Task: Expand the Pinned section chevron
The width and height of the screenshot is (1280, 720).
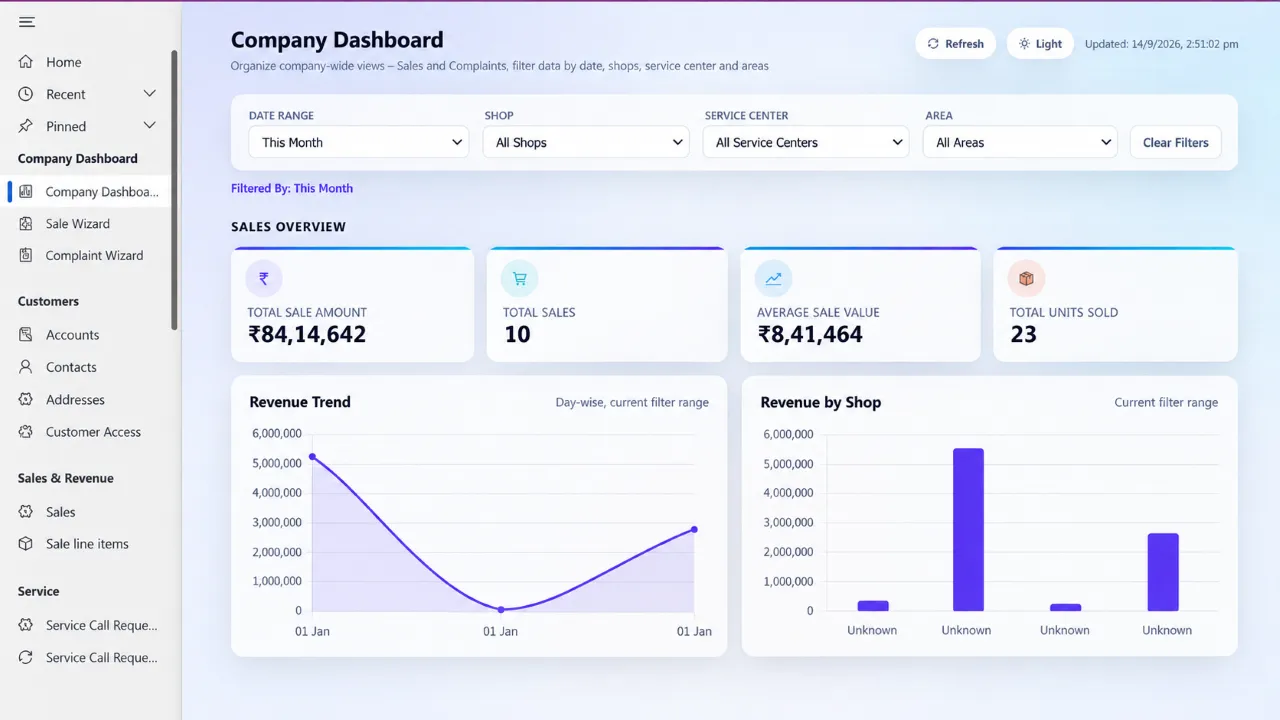Action: pos(150,126)
